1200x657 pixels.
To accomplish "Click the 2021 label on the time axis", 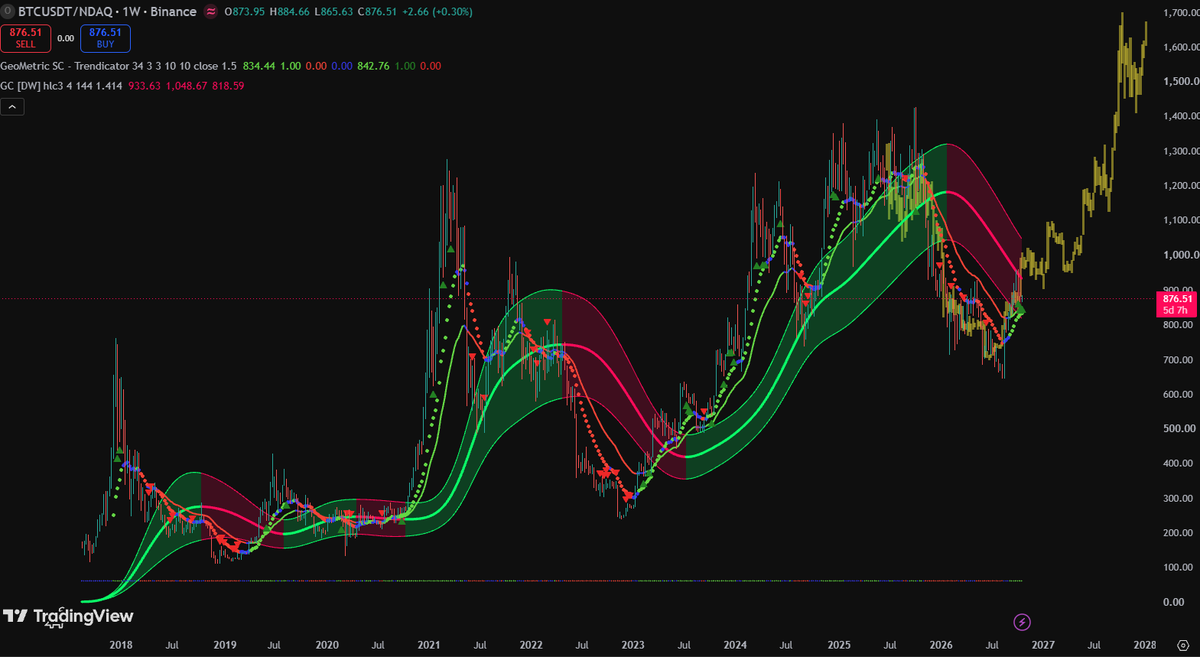I will pos(429,647).
